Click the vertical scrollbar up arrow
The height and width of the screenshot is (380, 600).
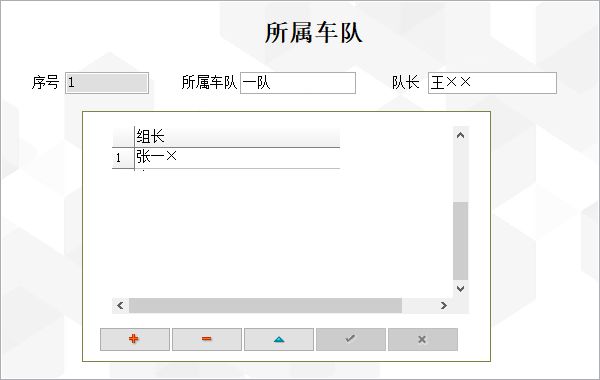pos(460,135)
